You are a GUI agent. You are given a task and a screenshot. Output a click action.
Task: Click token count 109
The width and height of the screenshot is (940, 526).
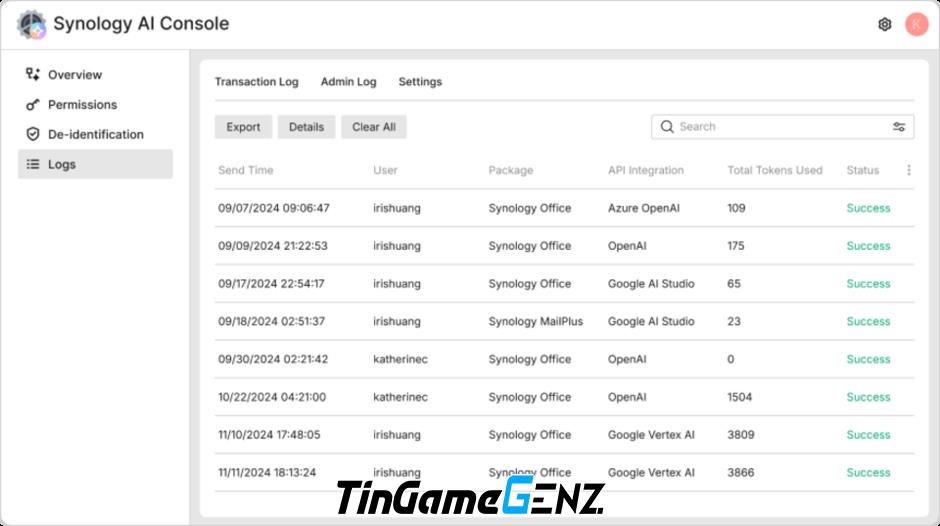click(x=736, y=208)
